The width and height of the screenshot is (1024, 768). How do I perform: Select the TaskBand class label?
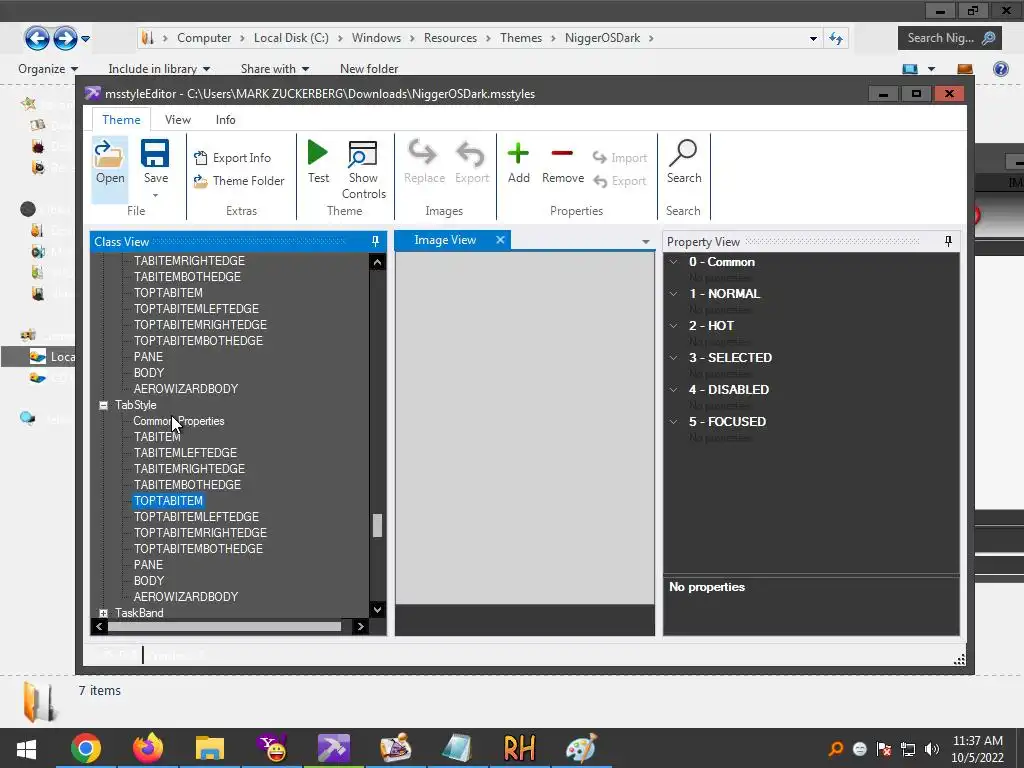point(139,613)
